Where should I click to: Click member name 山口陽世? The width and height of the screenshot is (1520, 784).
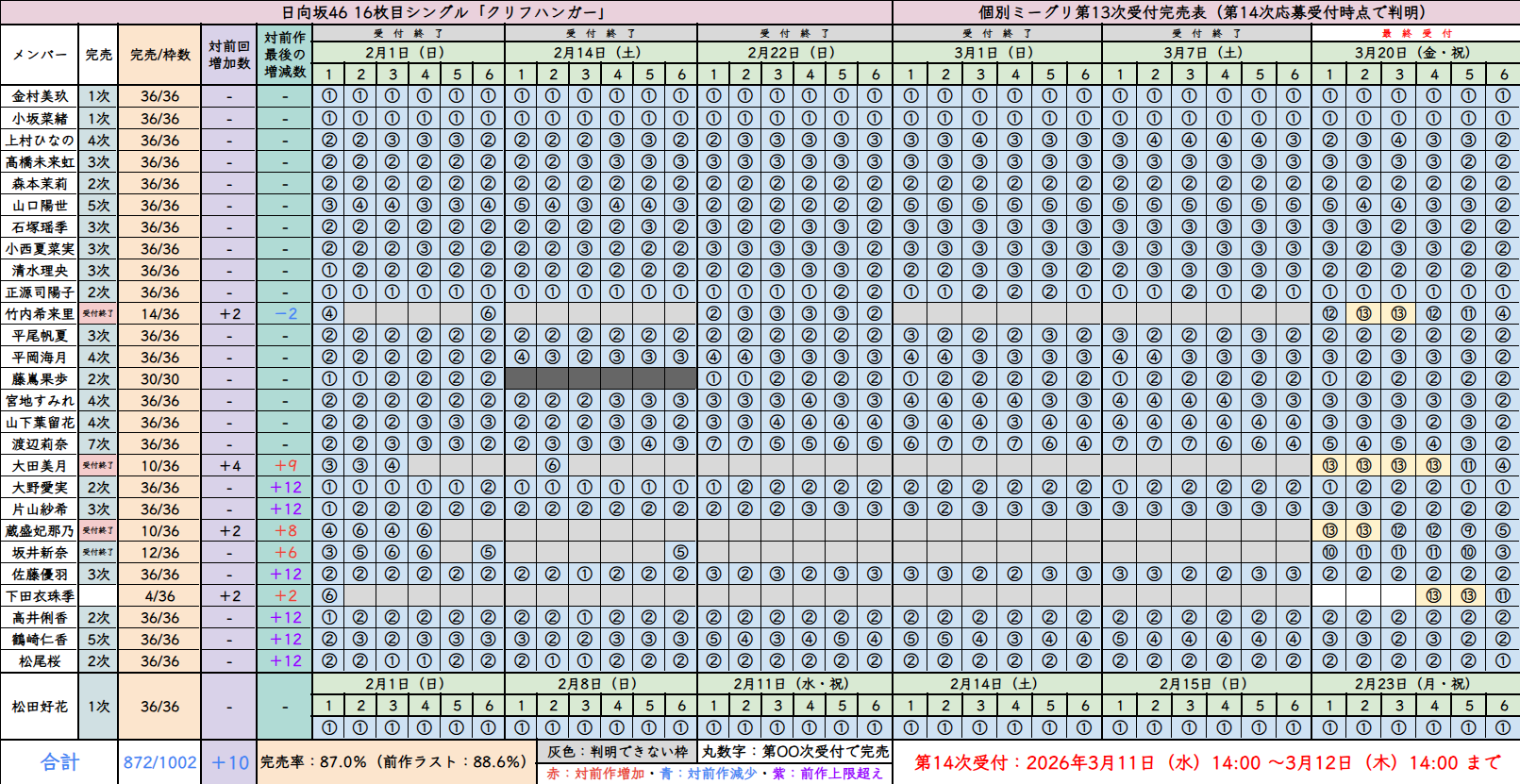[x=40, y=206]
